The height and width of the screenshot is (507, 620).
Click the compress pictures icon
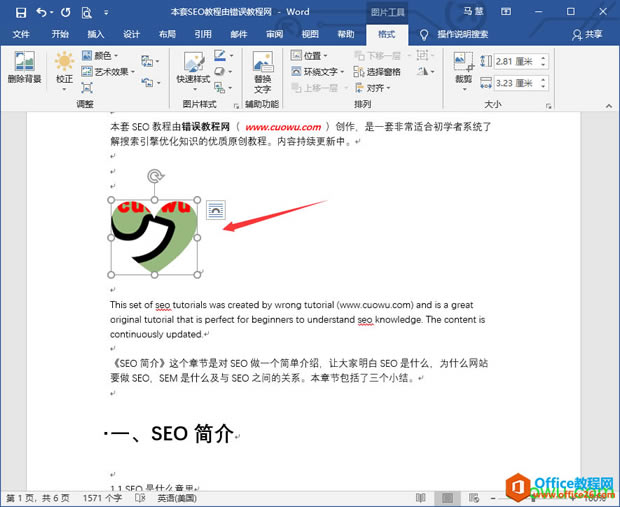pyautogui.click(x=87, y=87)
